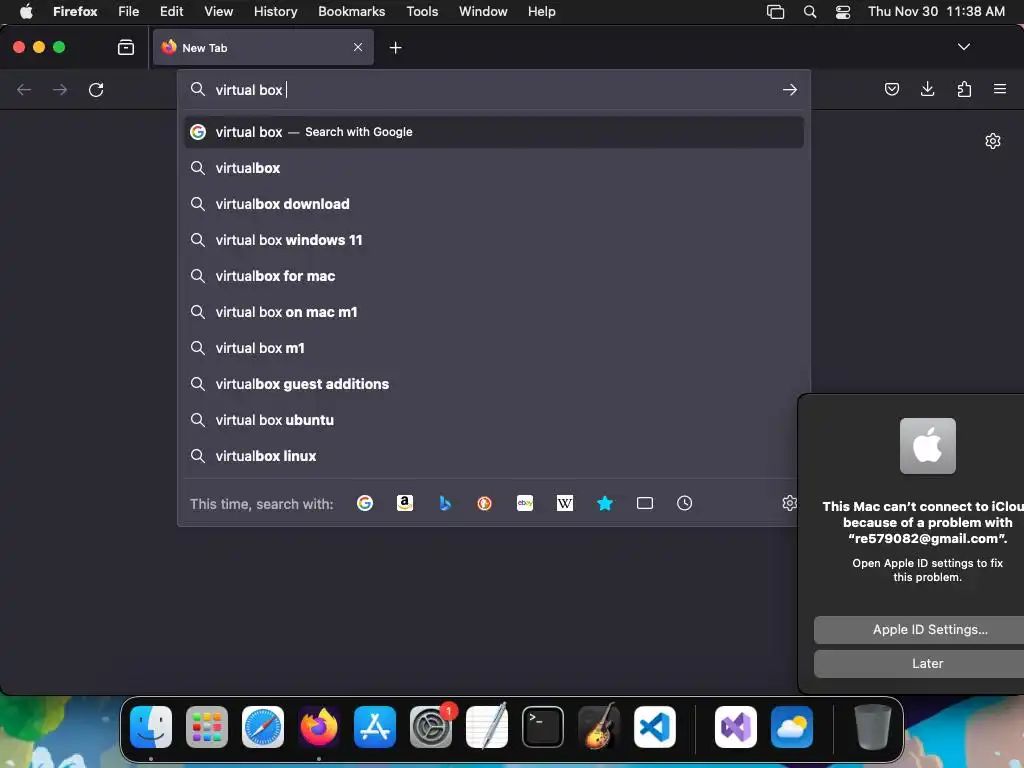The image size is (1024, 768).
Task: Open the Window menu
Action: pyautogui.click(x=483, y=11)
